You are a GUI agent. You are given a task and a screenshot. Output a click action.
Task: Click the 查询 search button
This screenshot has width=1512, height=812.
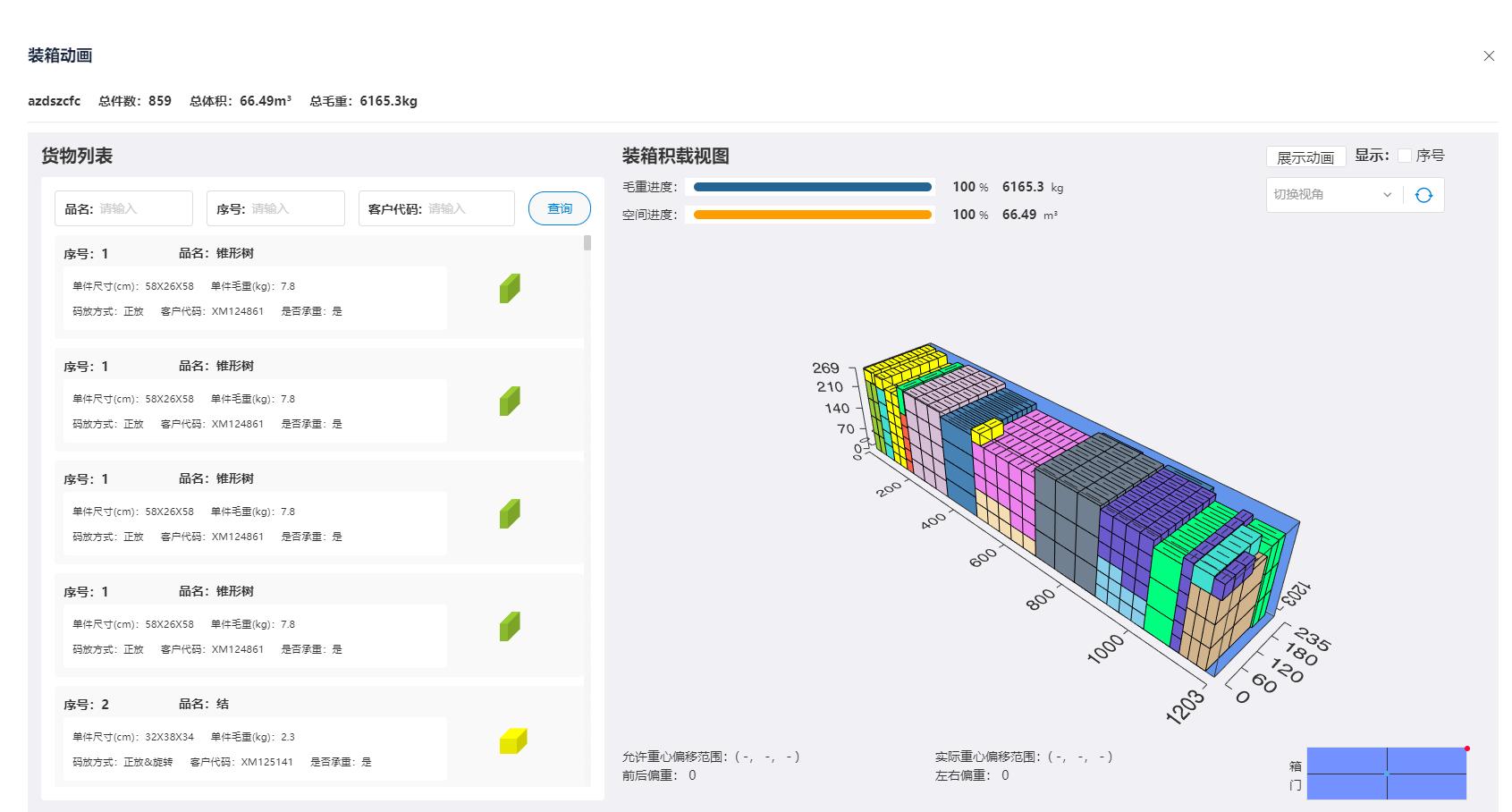pyautogui.click(x=559, y=207)
